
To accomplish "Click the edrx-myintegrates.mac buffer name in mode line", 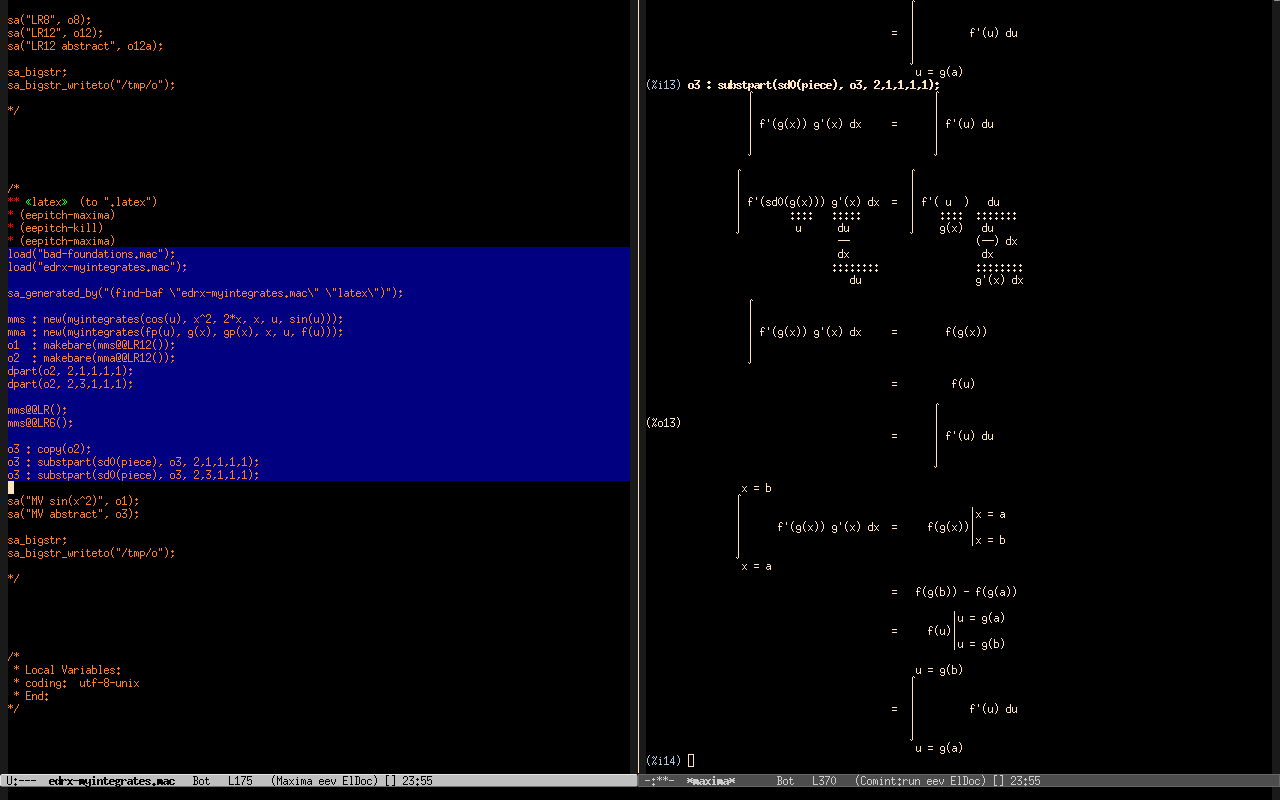I will tap(111, 781).
